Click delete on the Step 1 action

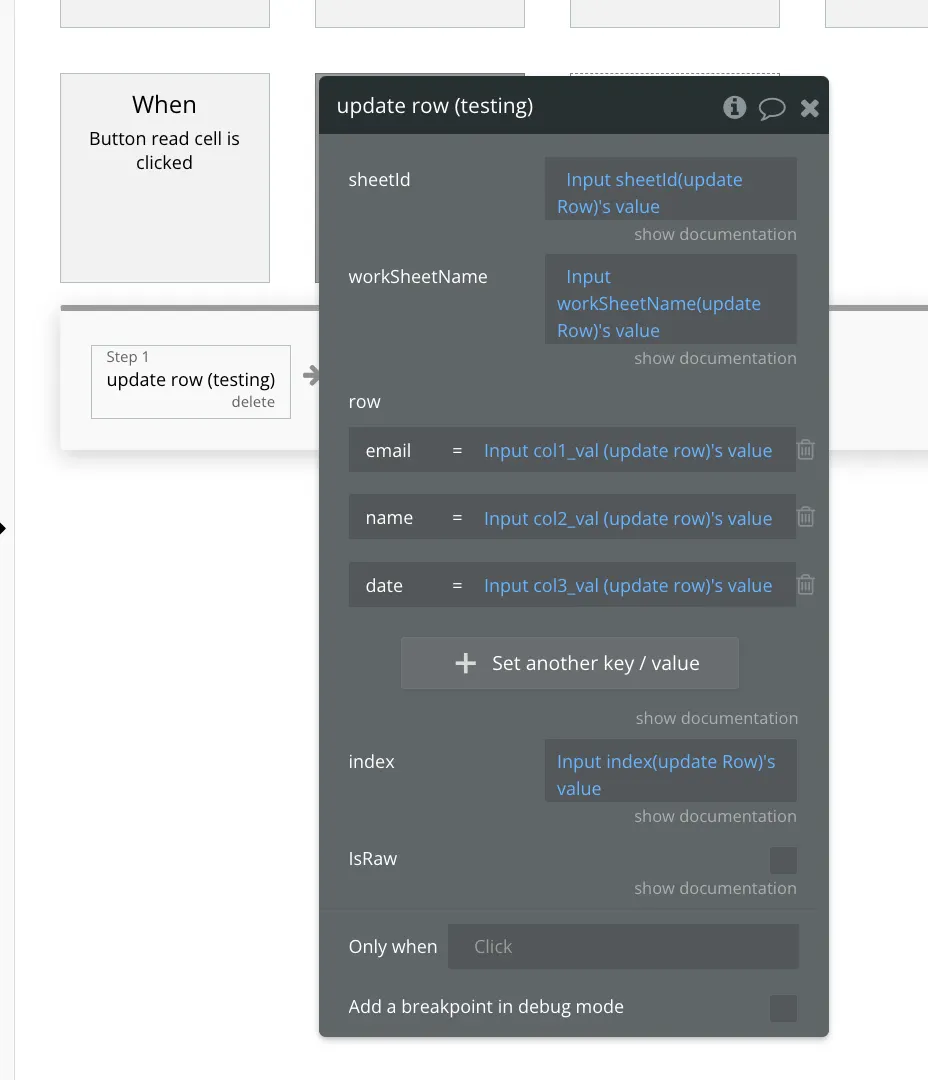click(253, 402)
